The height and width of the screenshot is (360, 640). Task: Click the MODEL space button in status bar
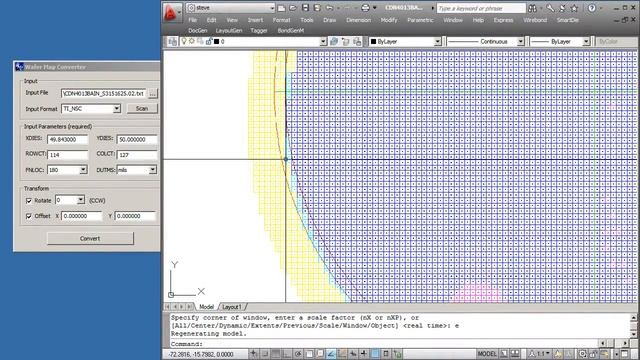pyautogui.click(x=487, y=354)
